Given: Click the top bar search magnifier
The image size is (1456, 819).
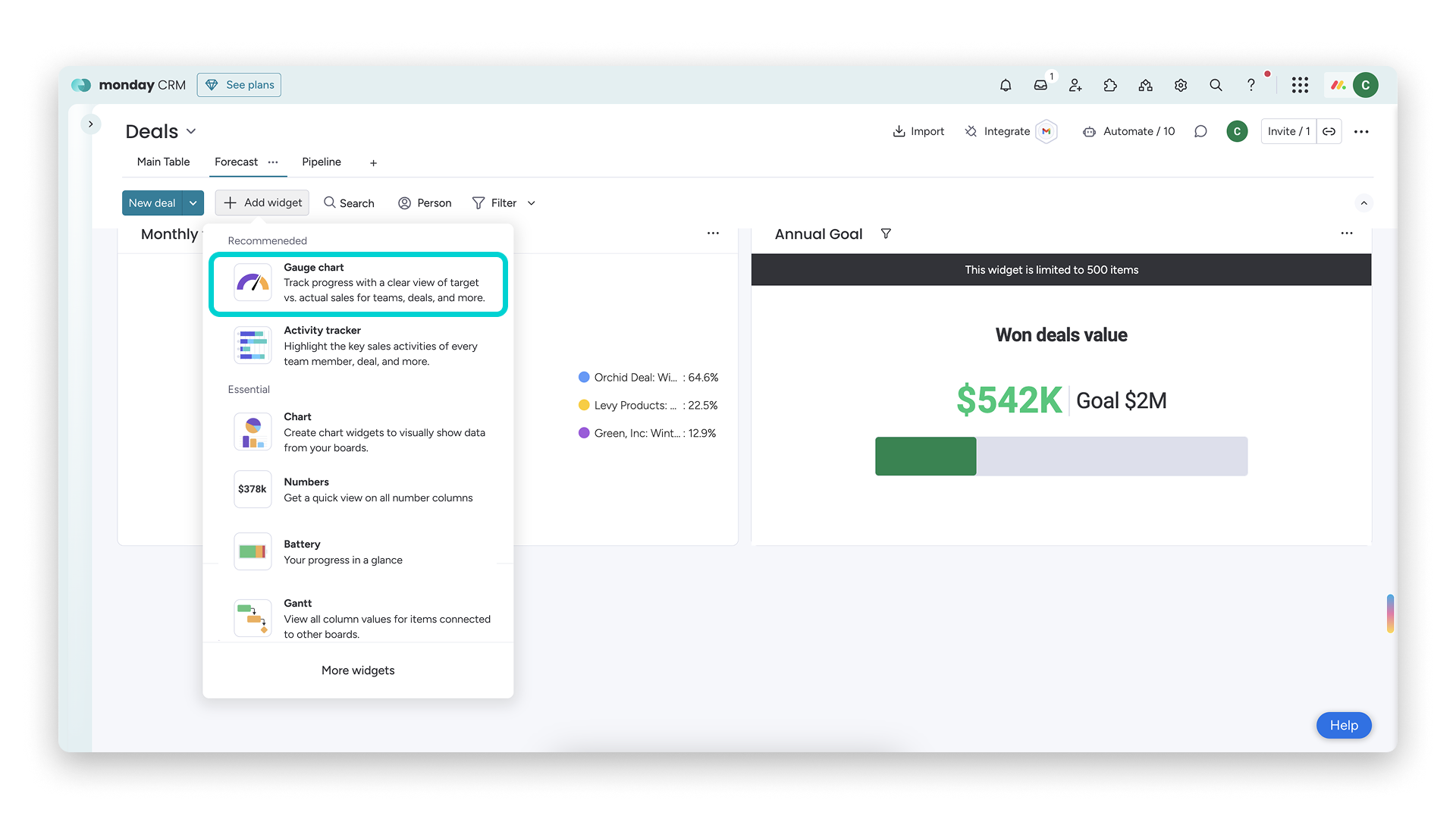Looking at the screenshot, I should click(x=1216, y=85).
